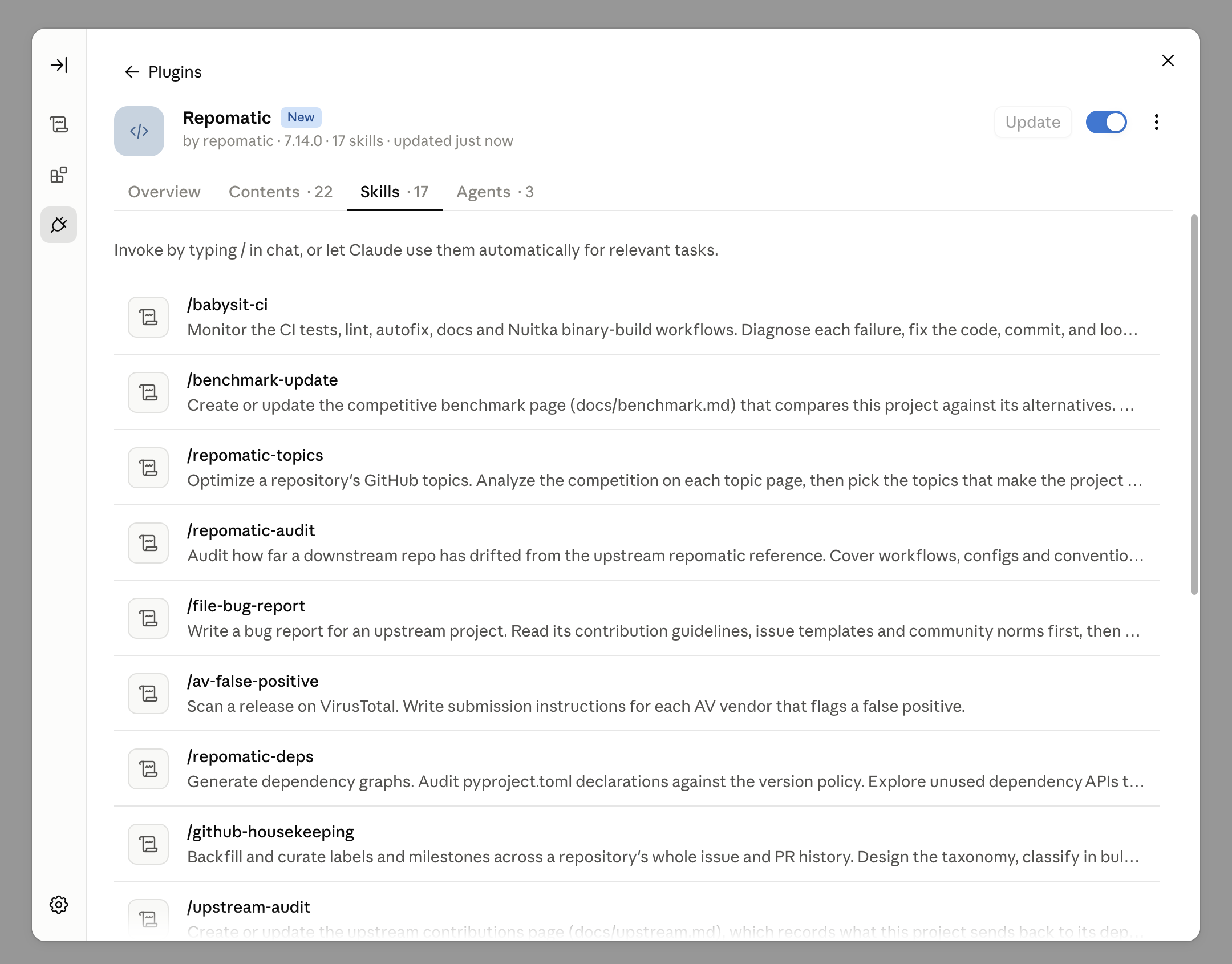Viewport: 1232px width, 964px height.
Task: Open the /repomatic-topics skill name
Action: pyautogui.click(x=255, y=455)
